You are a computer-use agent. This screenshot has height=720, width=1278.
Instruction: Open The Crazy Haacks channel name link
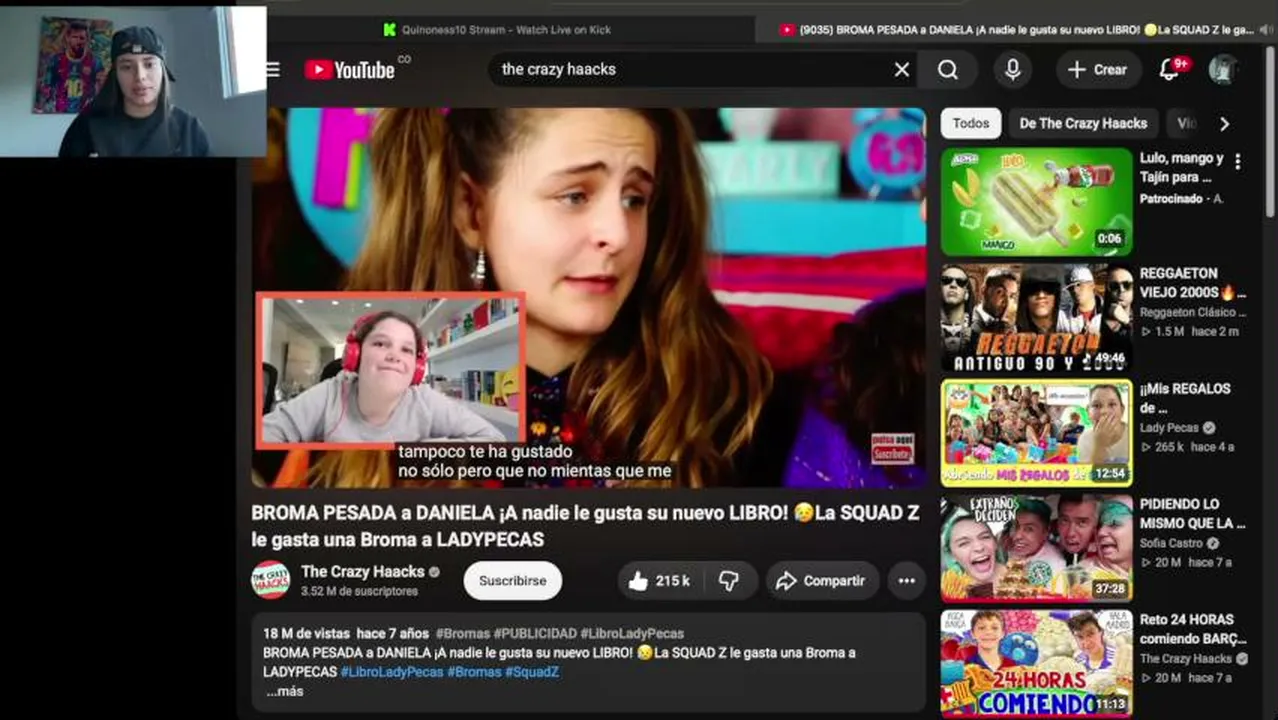click(x=362, y=572)
